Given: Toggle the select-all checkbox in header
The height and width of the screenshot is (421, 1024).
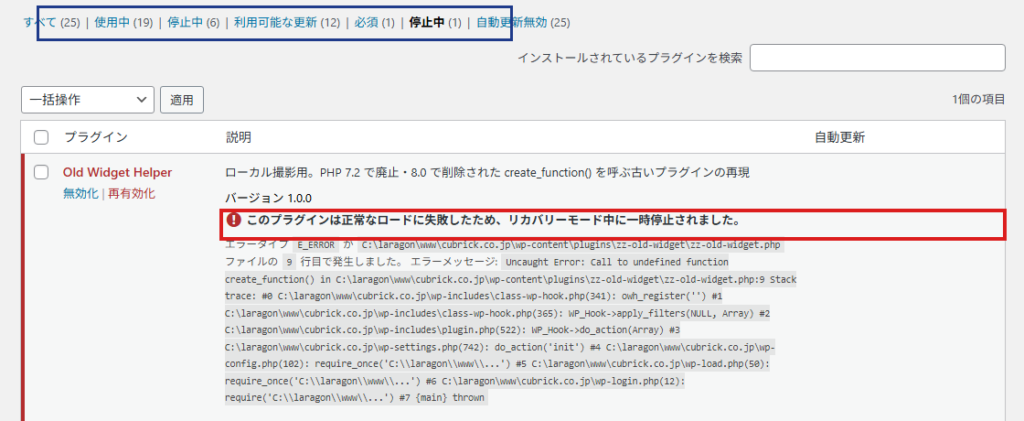Looking at the screenshot, I should [x=41, y=138].
